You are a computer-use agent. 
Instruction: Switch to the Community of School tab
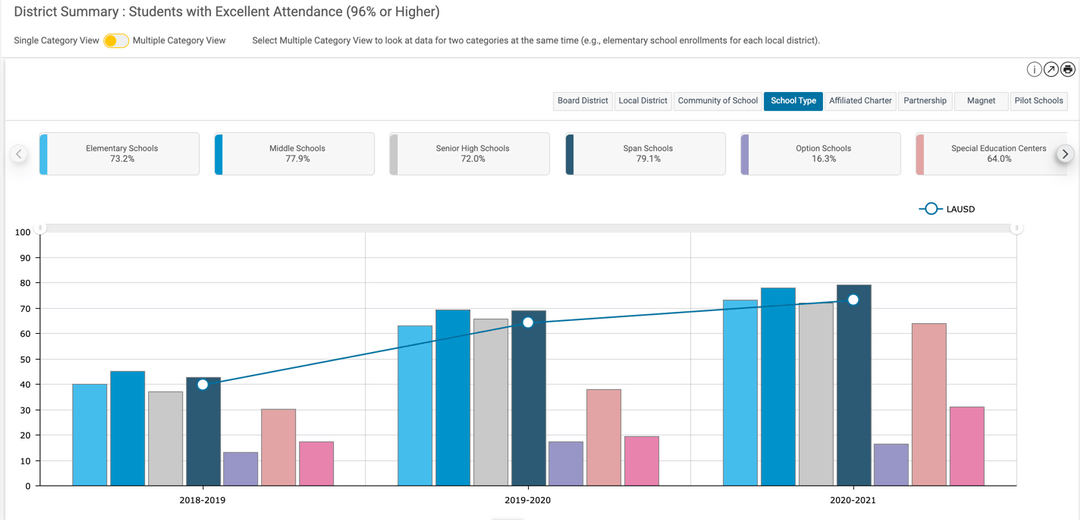(717, 101)
